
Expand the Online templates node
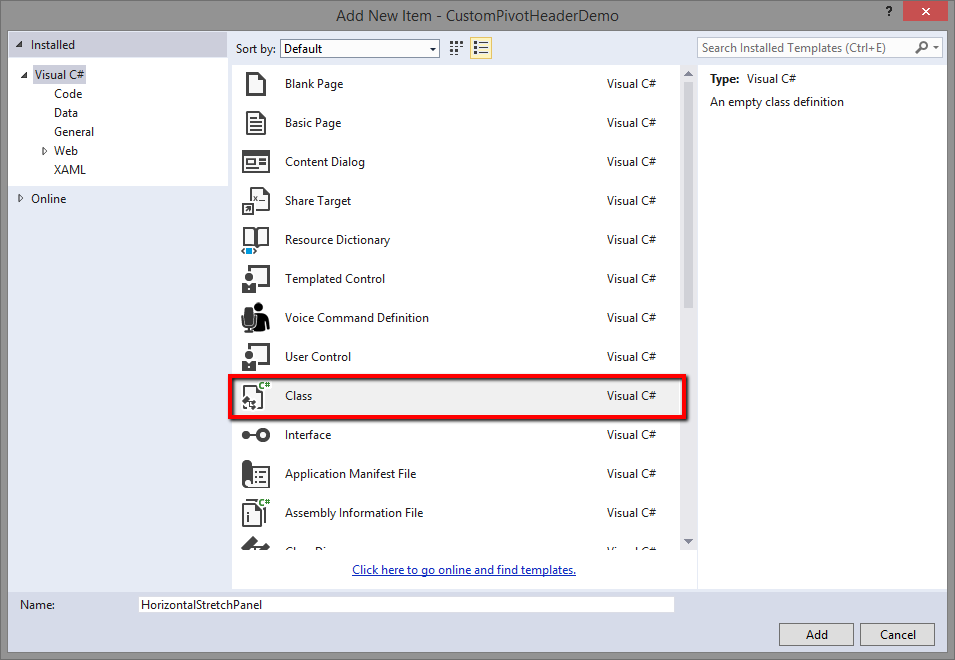tap(21, 199)
